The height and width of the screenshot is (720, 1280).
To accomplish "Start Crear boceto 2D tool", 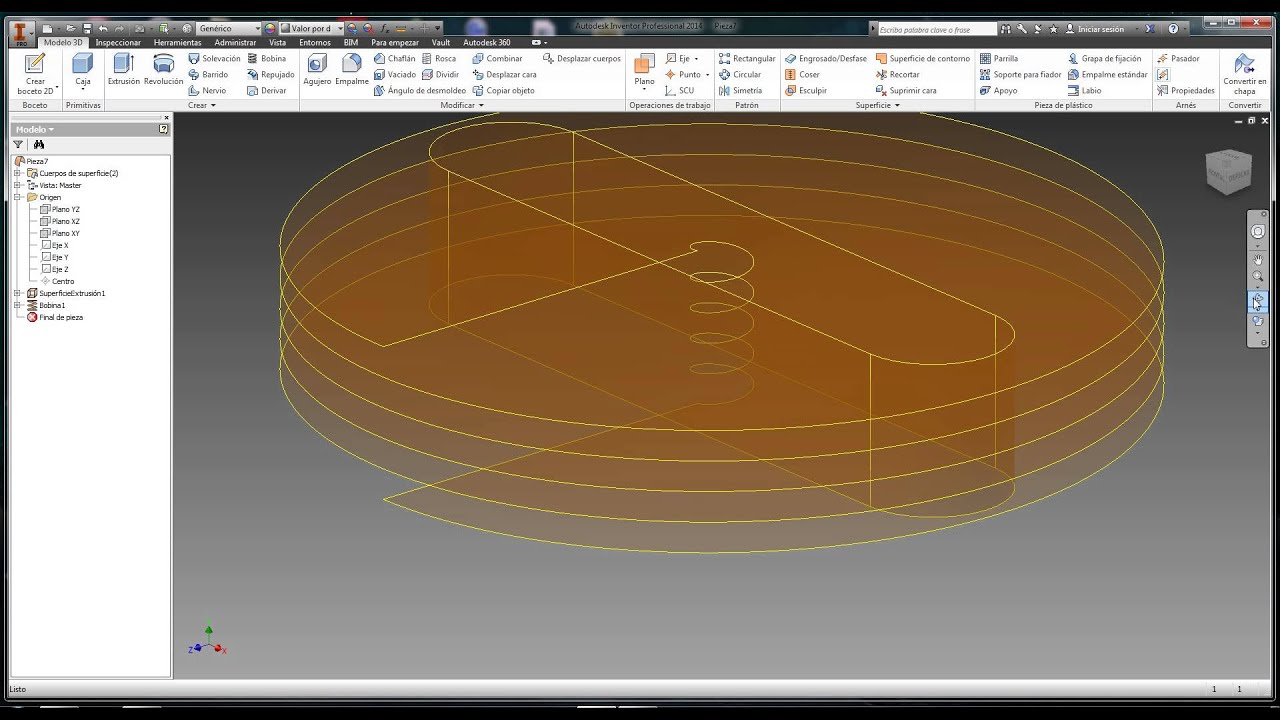I will 35,74.
